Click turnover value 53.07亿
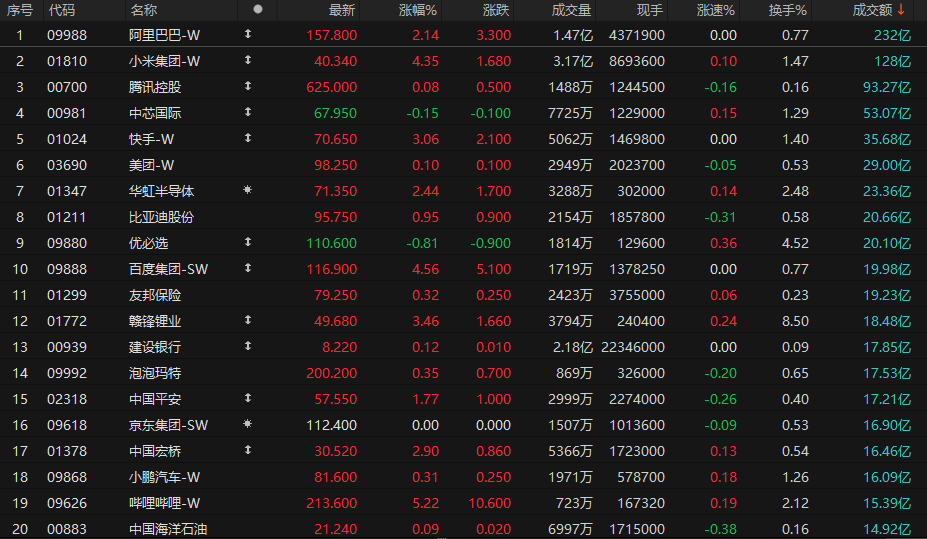Screen dimensions: 927x539 [x=887, y=113]
